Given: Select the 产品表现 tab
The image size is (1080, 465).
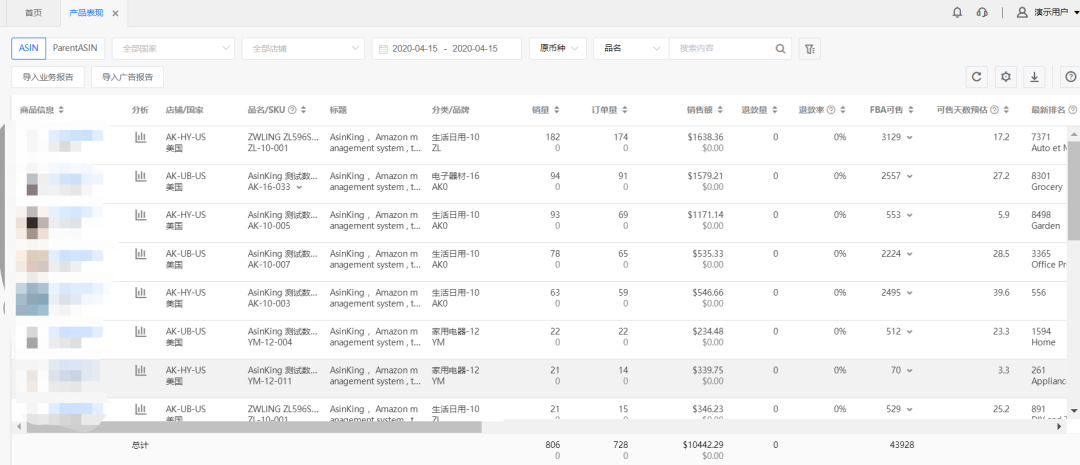Looking at the screenshot, I should (x=86, y=13).
